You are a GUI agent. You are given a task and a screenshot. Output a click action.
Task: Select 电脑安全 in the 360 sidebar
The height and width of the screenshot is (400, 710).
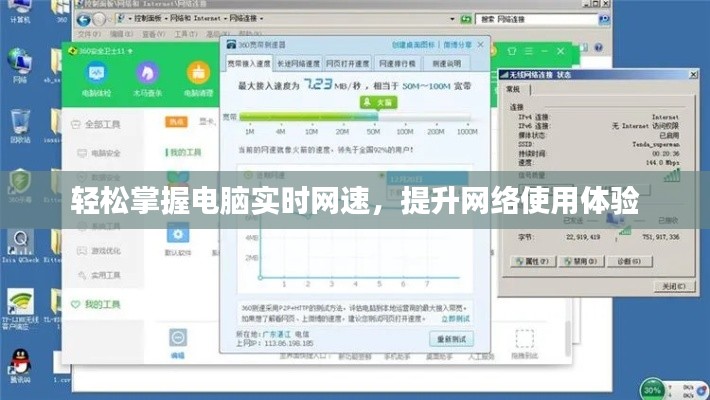point(100,153)
